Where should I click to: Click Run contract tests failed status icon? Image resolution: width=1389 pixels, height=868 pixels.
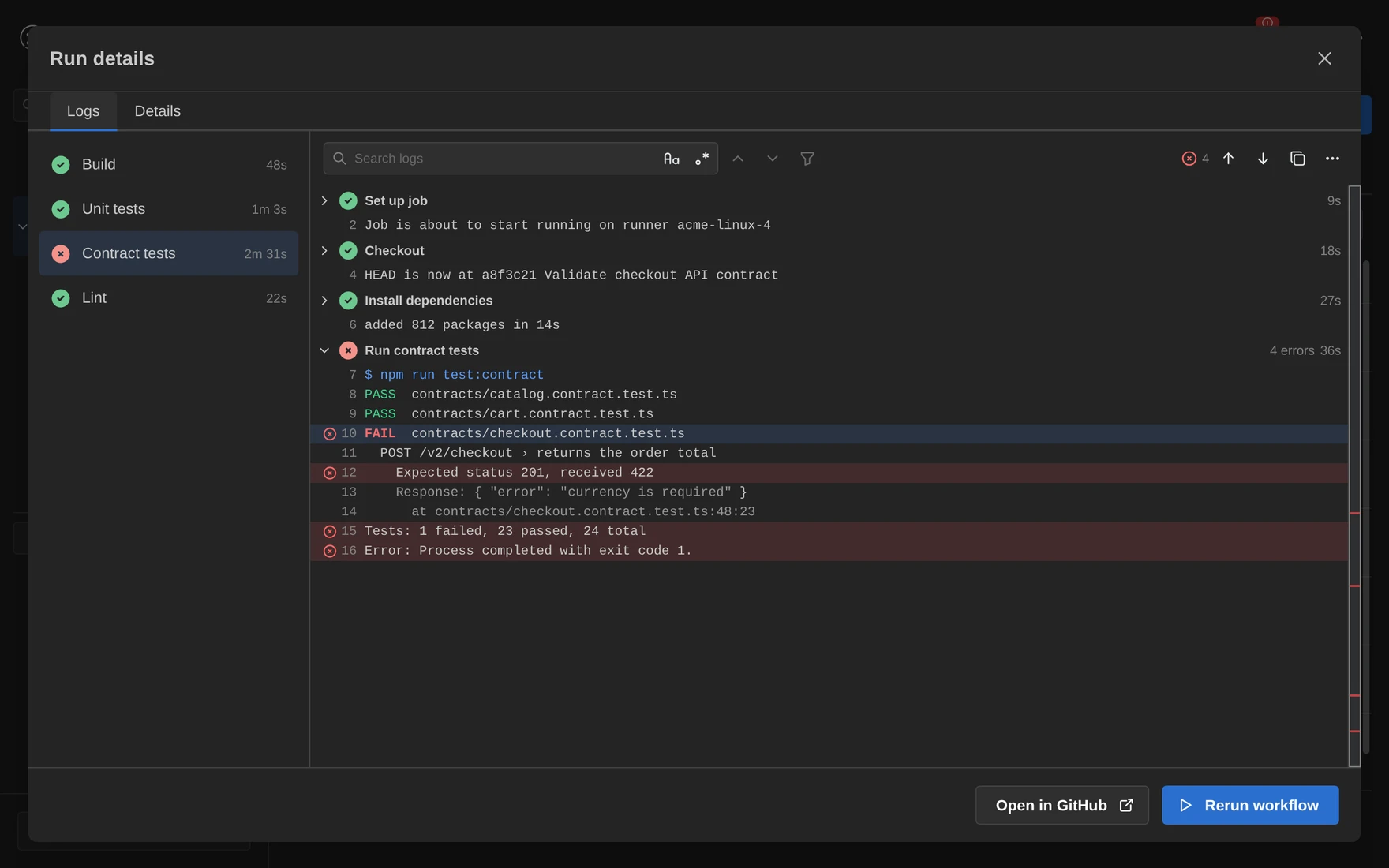348,350
